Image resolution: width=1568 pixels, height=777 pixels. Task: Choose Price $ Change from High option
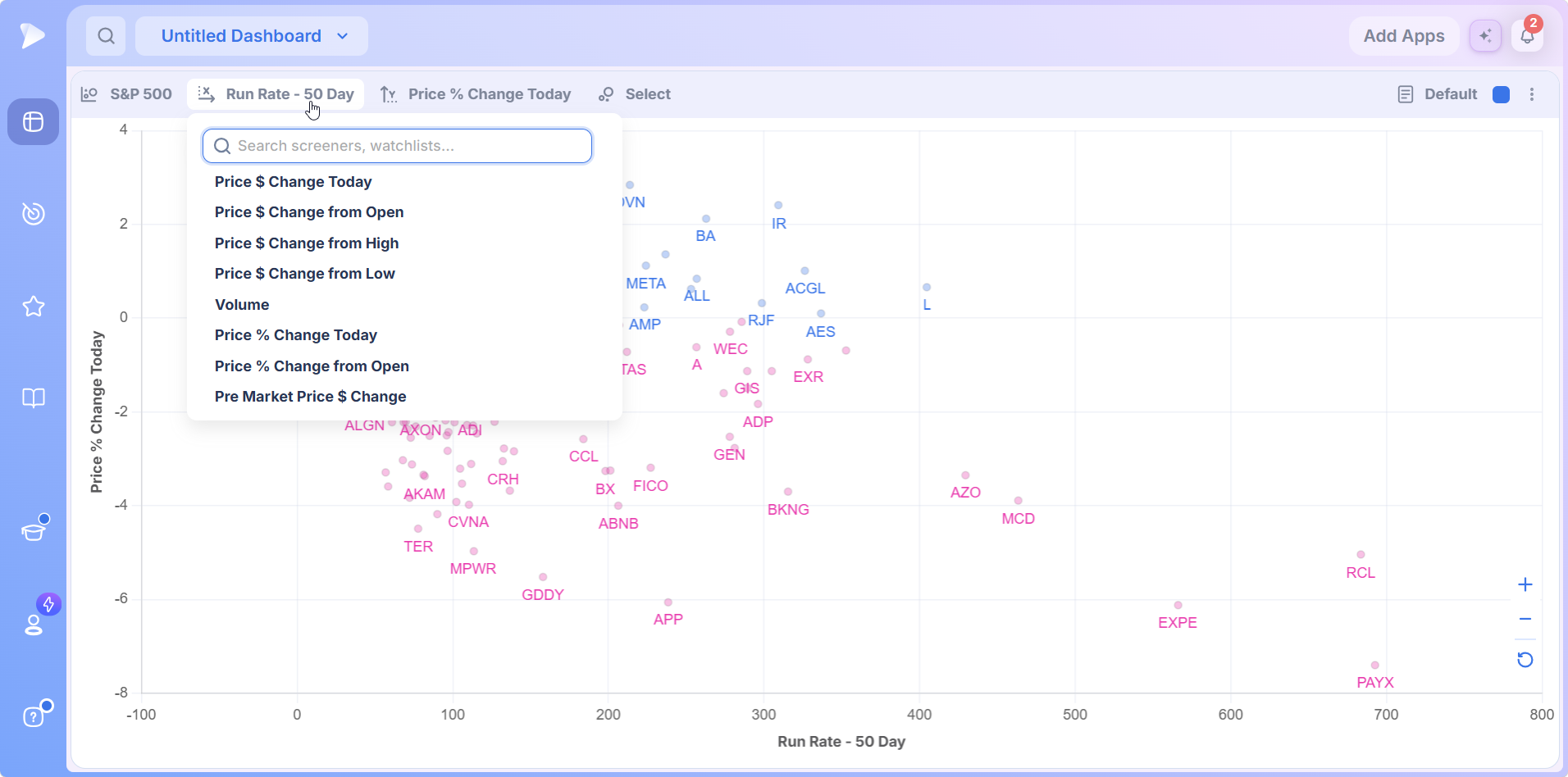click(x=307, y=243)
